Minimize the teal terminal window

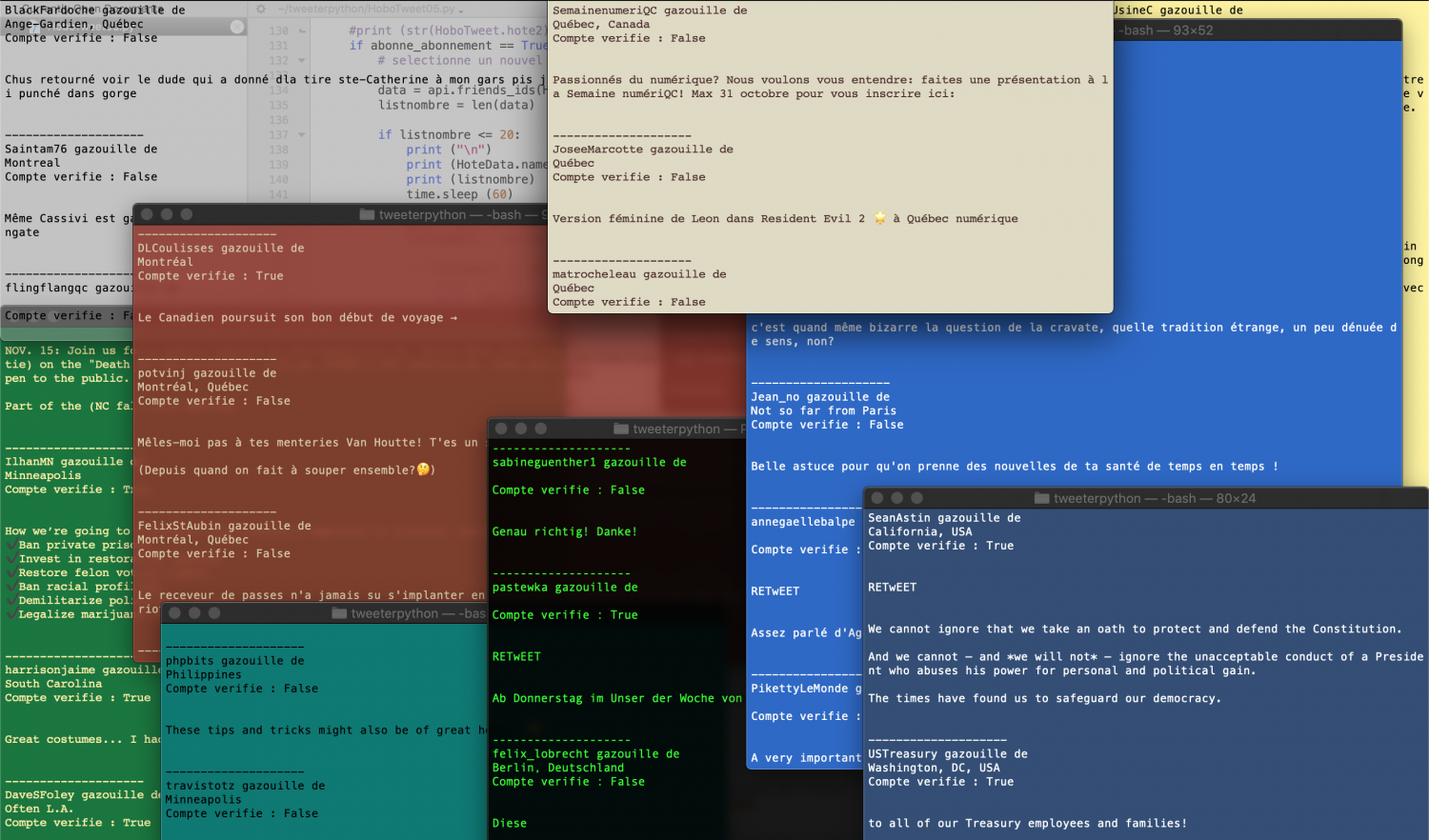[194, 613]
